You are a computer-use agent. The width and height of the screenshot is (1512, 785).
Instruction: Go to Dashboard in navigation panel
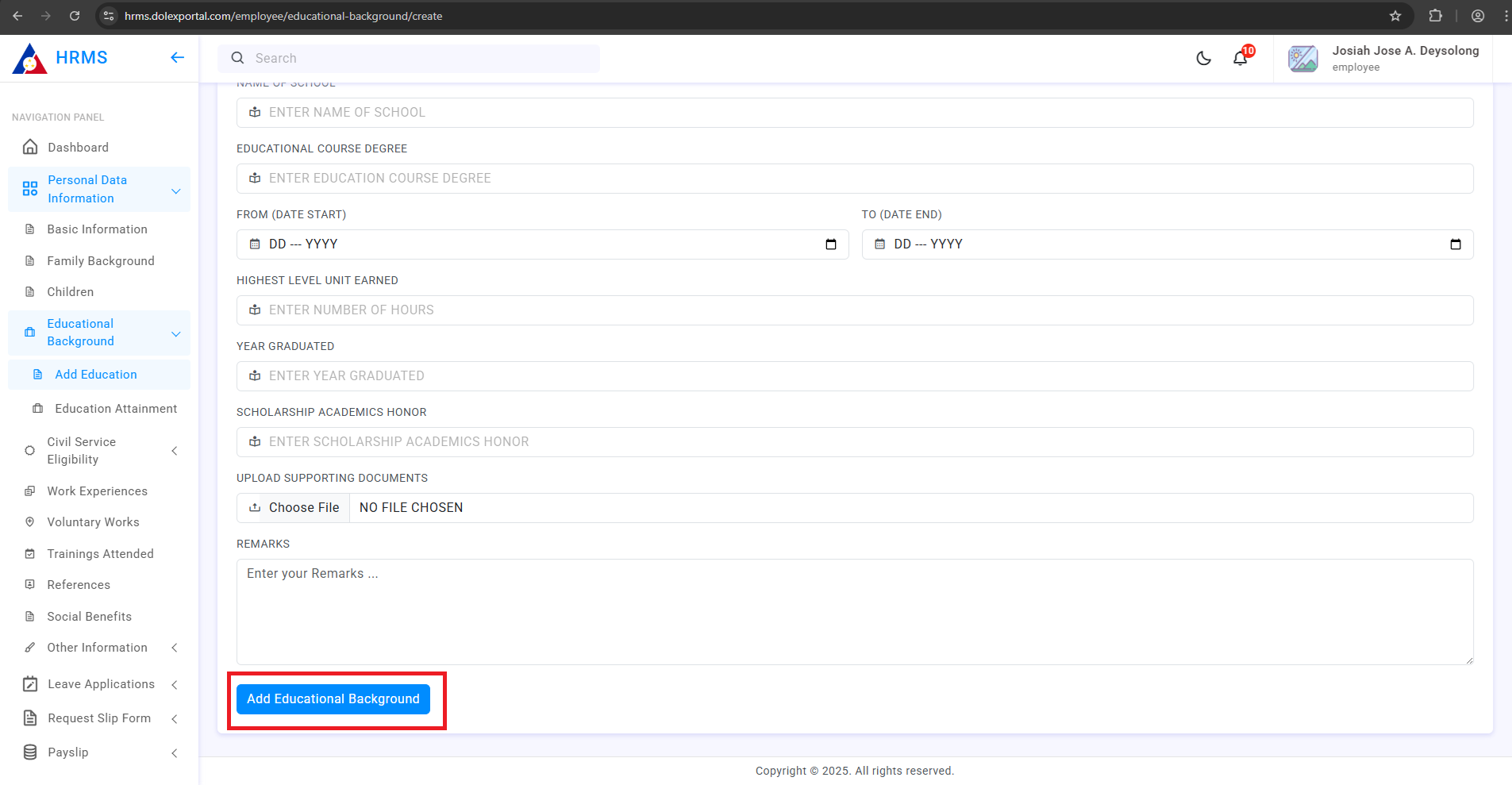coord(78,148)
